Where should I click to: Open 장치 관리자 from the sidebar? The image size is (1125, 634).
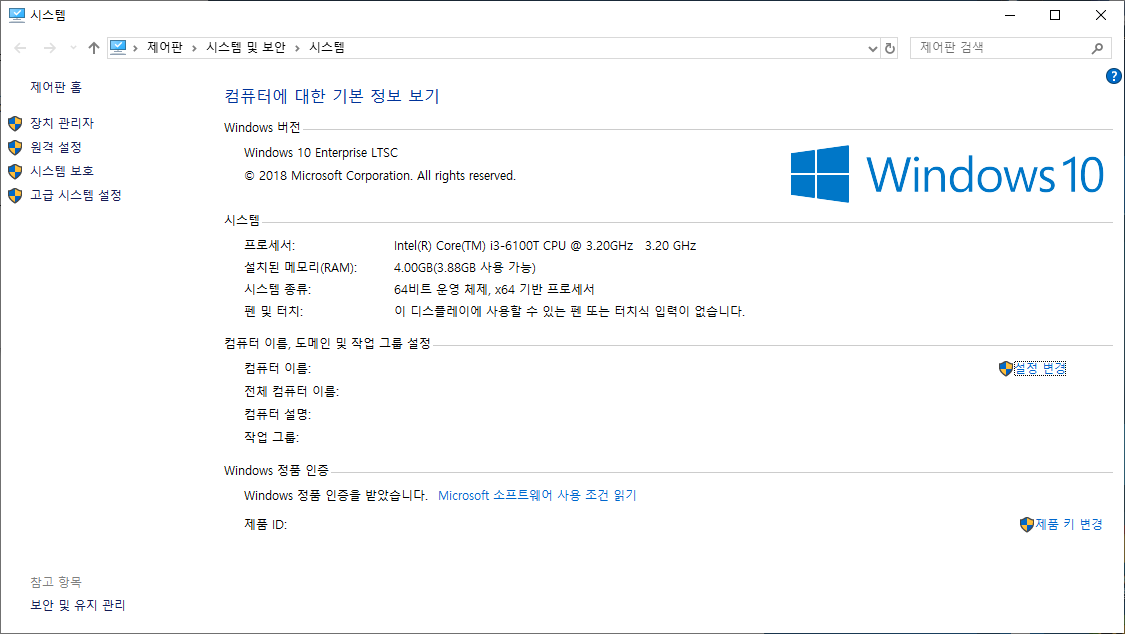point(62,123)
